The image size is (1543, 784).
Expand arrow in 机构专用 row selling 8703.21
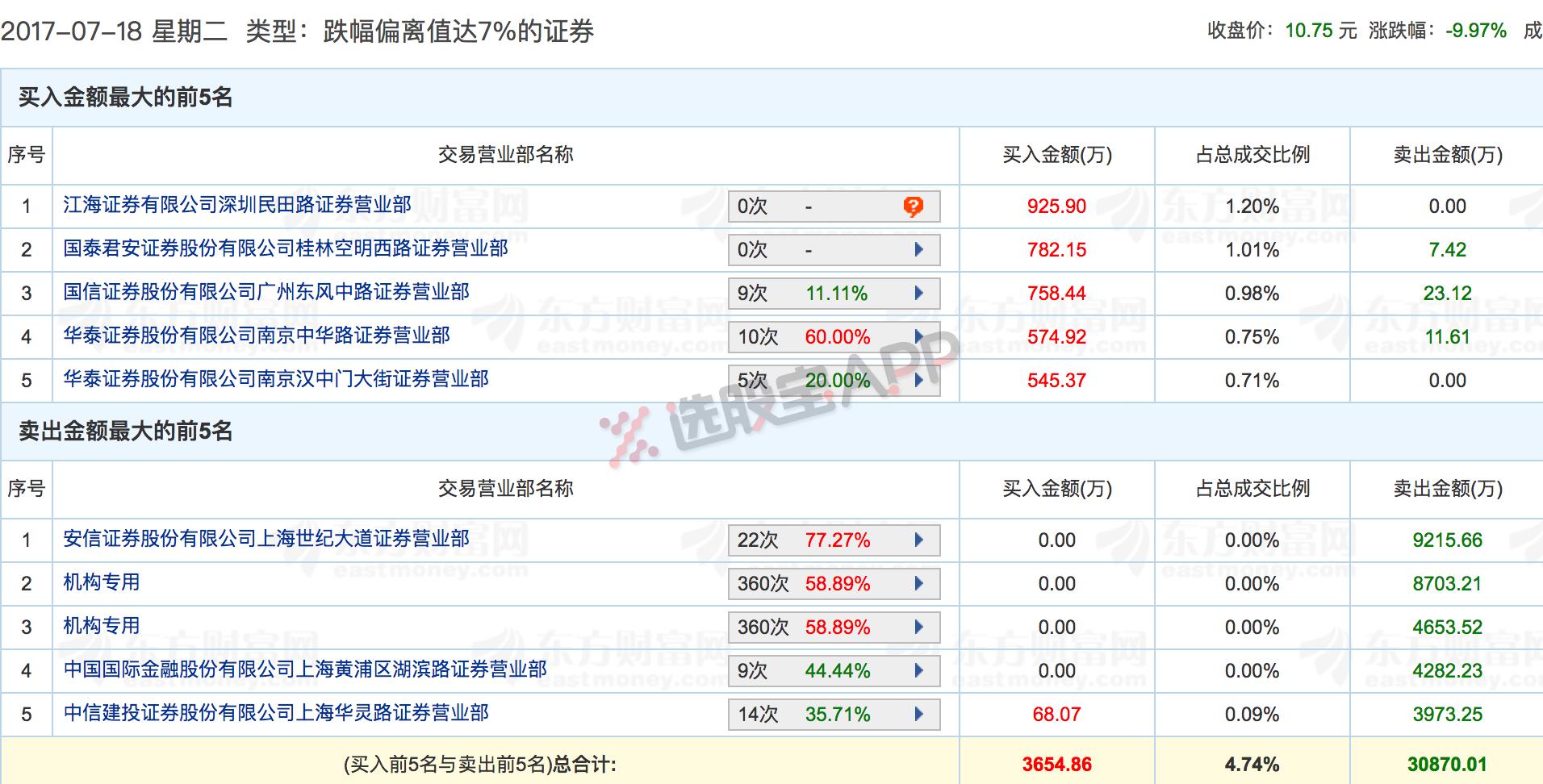coord(918,584)
